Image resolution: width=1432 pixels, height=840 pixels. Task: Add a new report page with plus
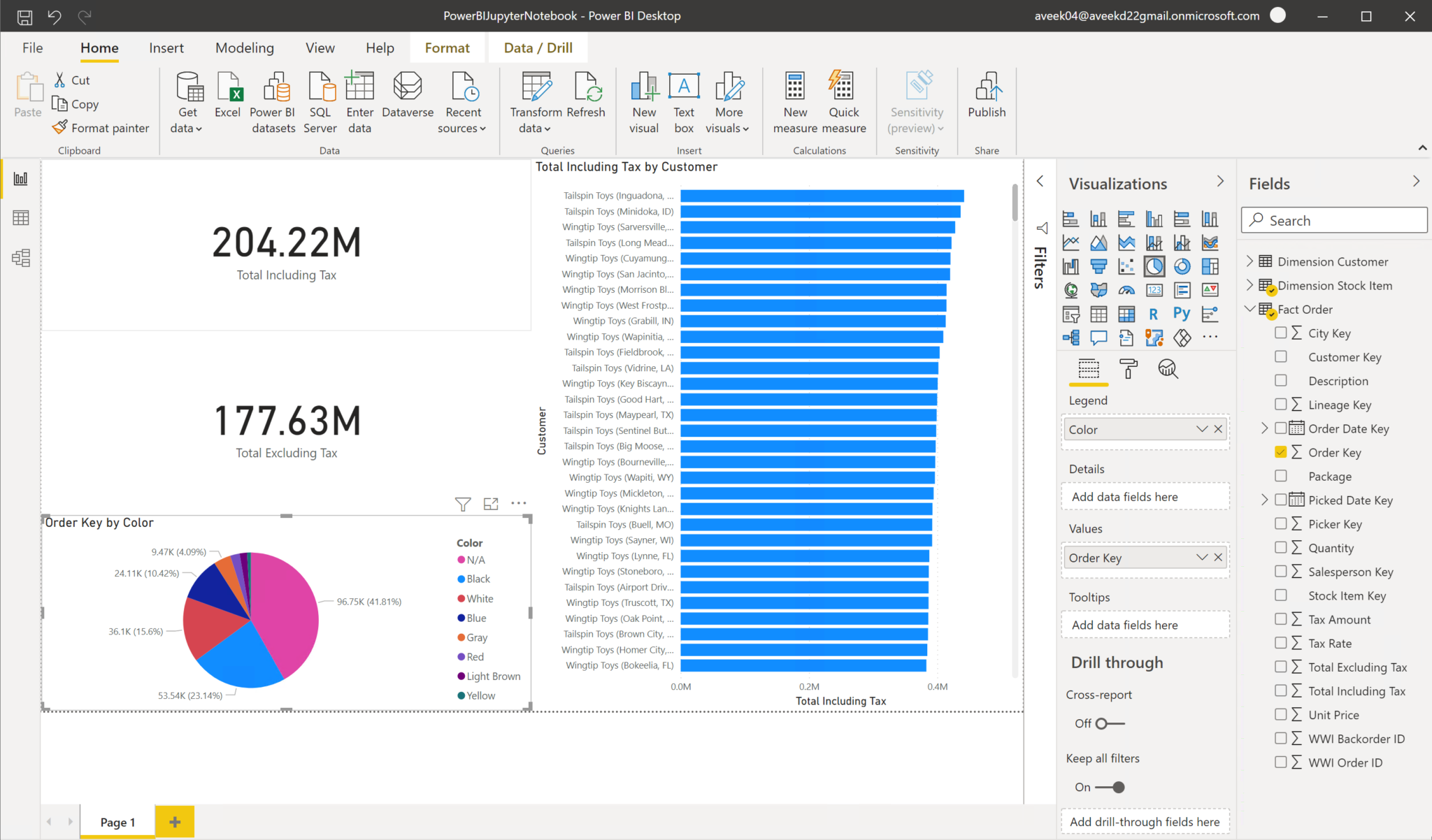pyautogui.click(x=174, y=821)
